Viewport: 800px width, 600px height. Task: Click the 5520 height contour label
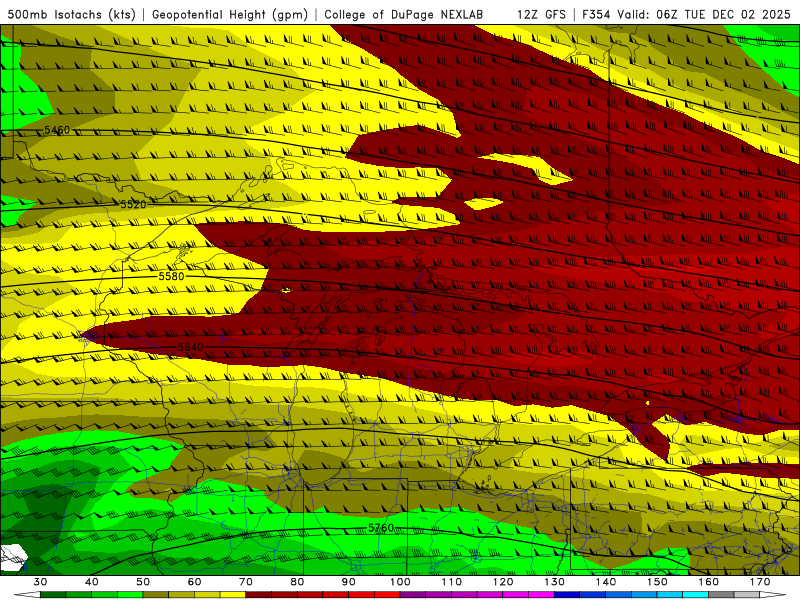tap(133, 205)
